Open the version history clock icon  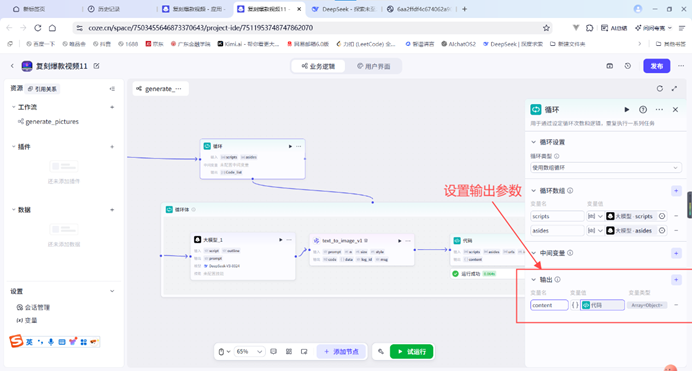[x=628, y=66]
